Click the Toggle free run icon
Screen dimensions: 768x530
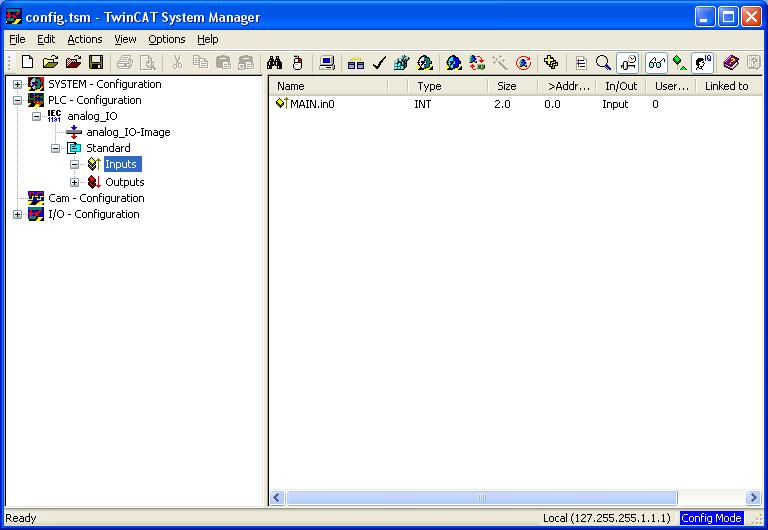click(523, 62)
